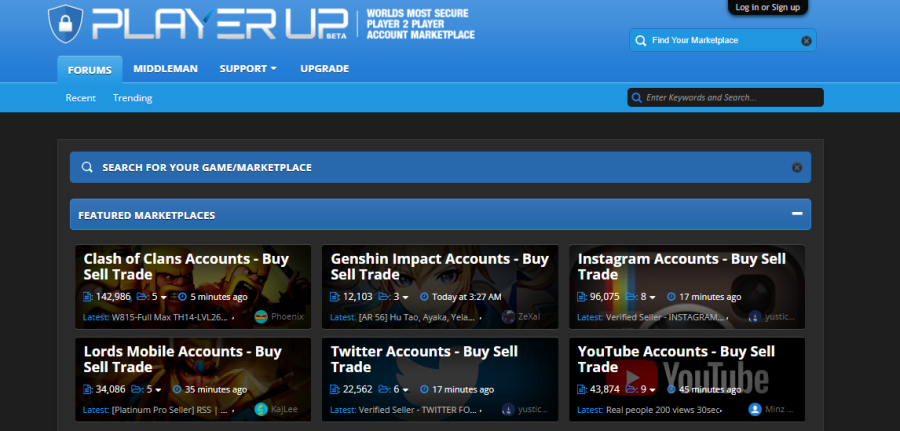Image resolution: width=900 pixels, height=431 pixels.
Task: Click Featured Marketplaces header title
Action: click(x=147, y=216)
